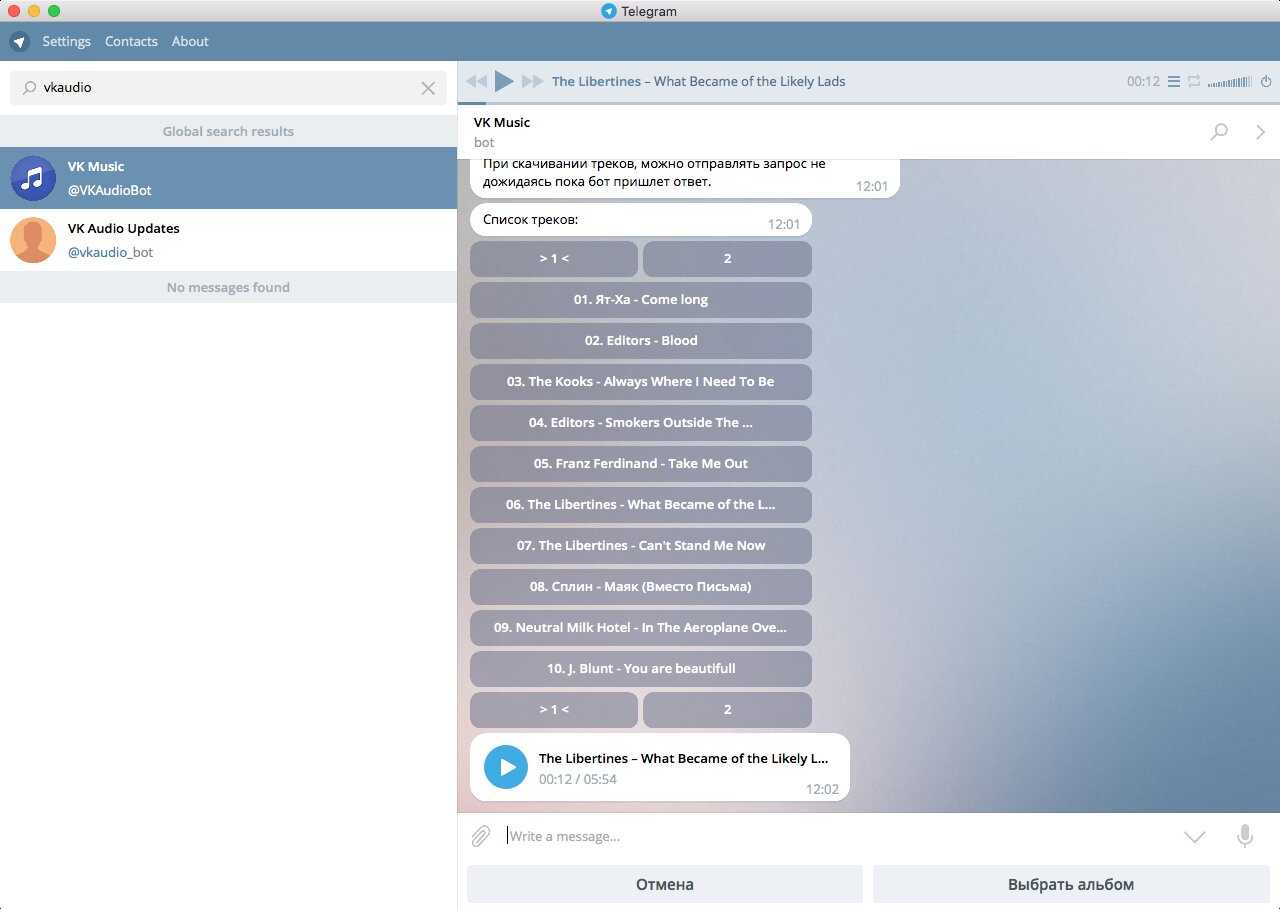Expand chat info with right chevron
The image size is (1280, 909).
(x=1260, y=132)
